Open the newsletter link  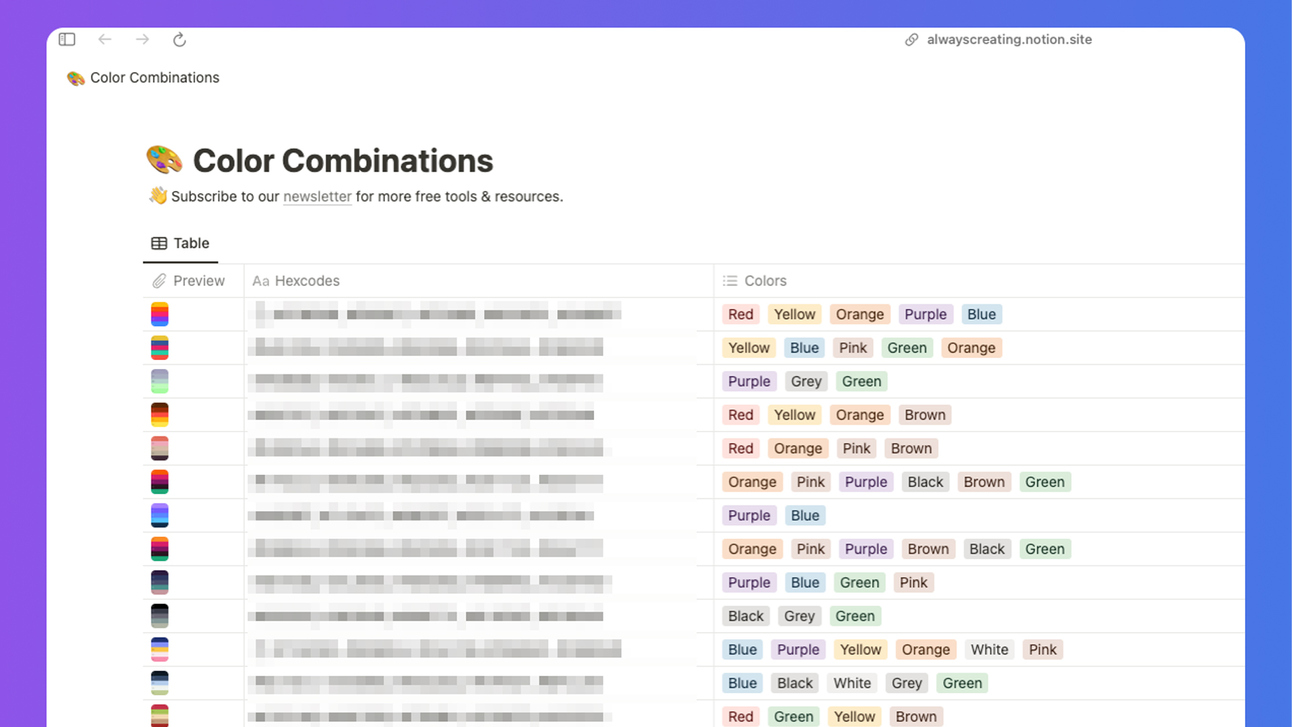(317, 196)
